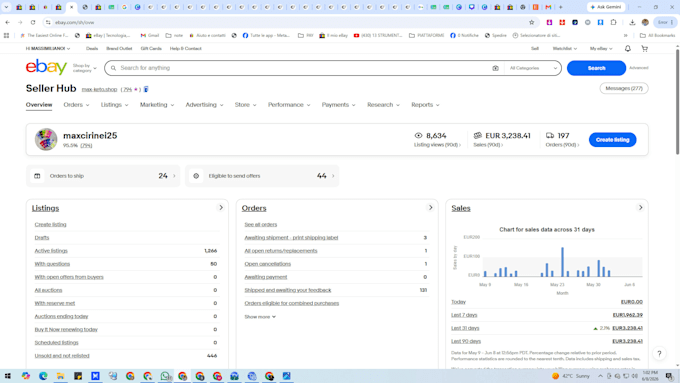Screen dimensions: 680x383
Task: Expand the Marketing menu
Action: (157, 105)
